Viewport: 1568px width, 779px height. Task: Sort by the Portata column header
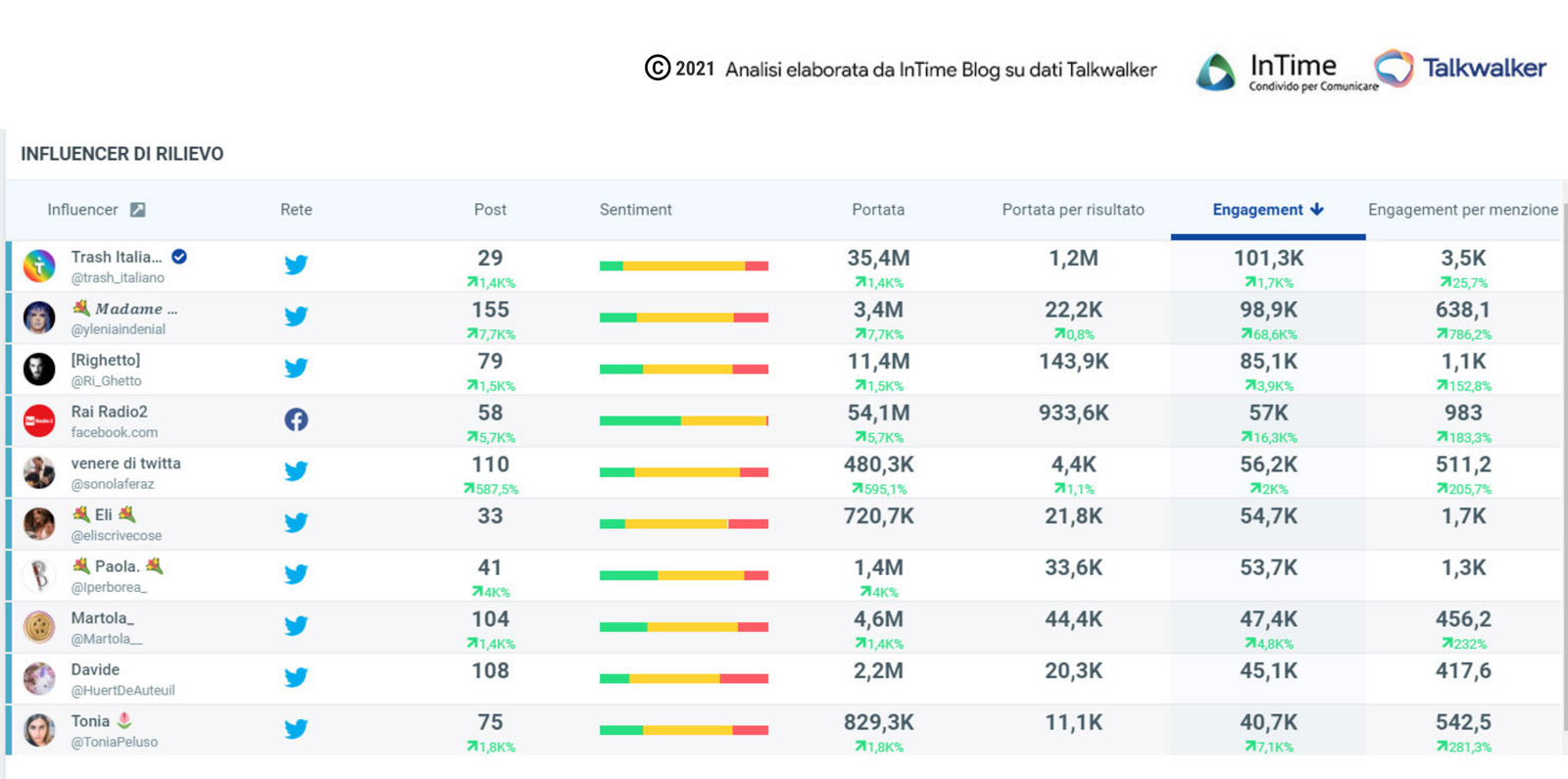[x=878, y=210]
